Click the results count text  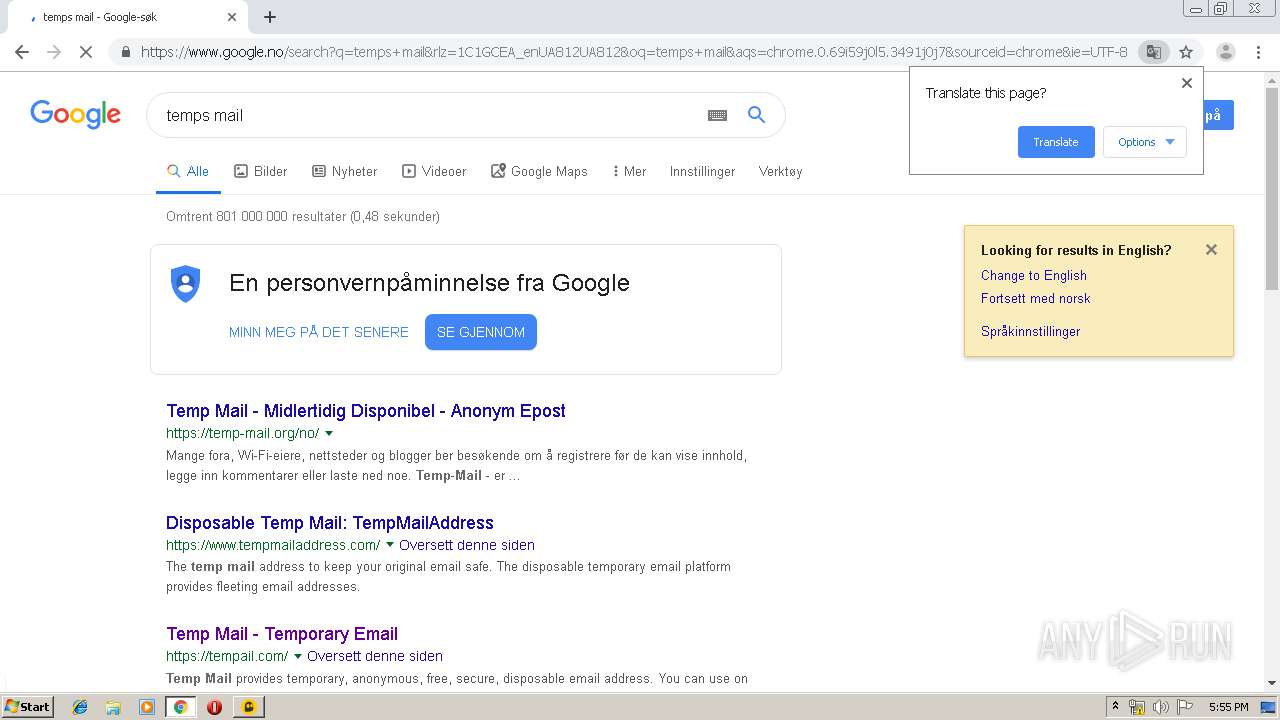(x=303, y=216)
